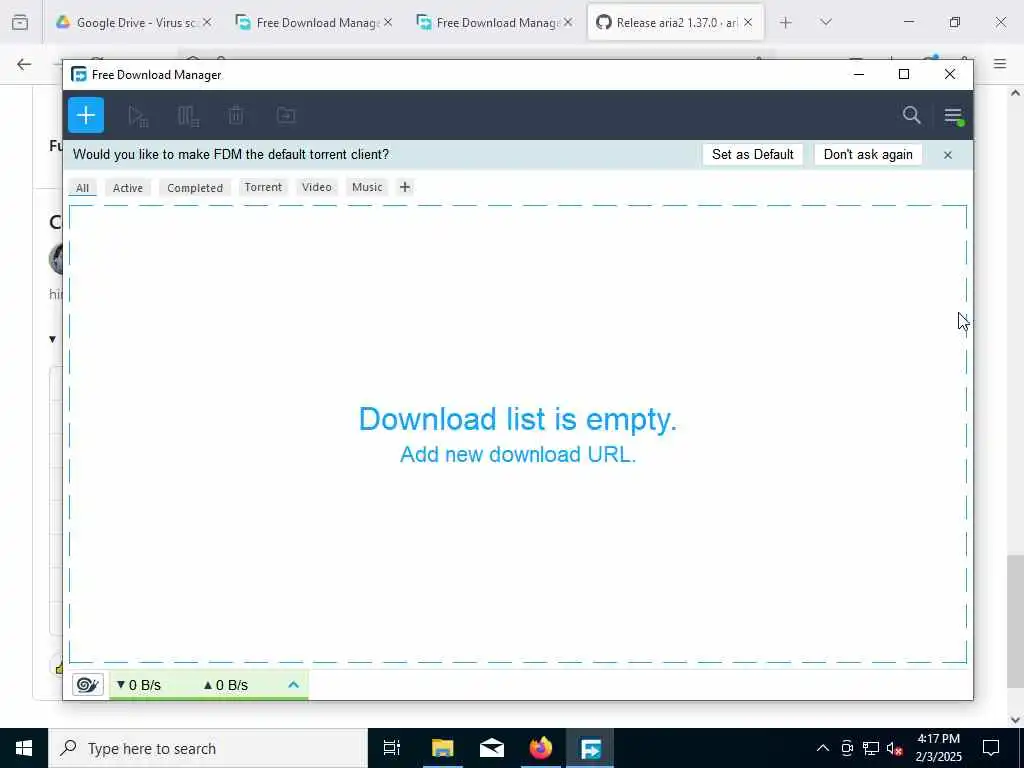Minimize the Free Download Manager window
1024x768 pixels.
(x=859, y=74)
